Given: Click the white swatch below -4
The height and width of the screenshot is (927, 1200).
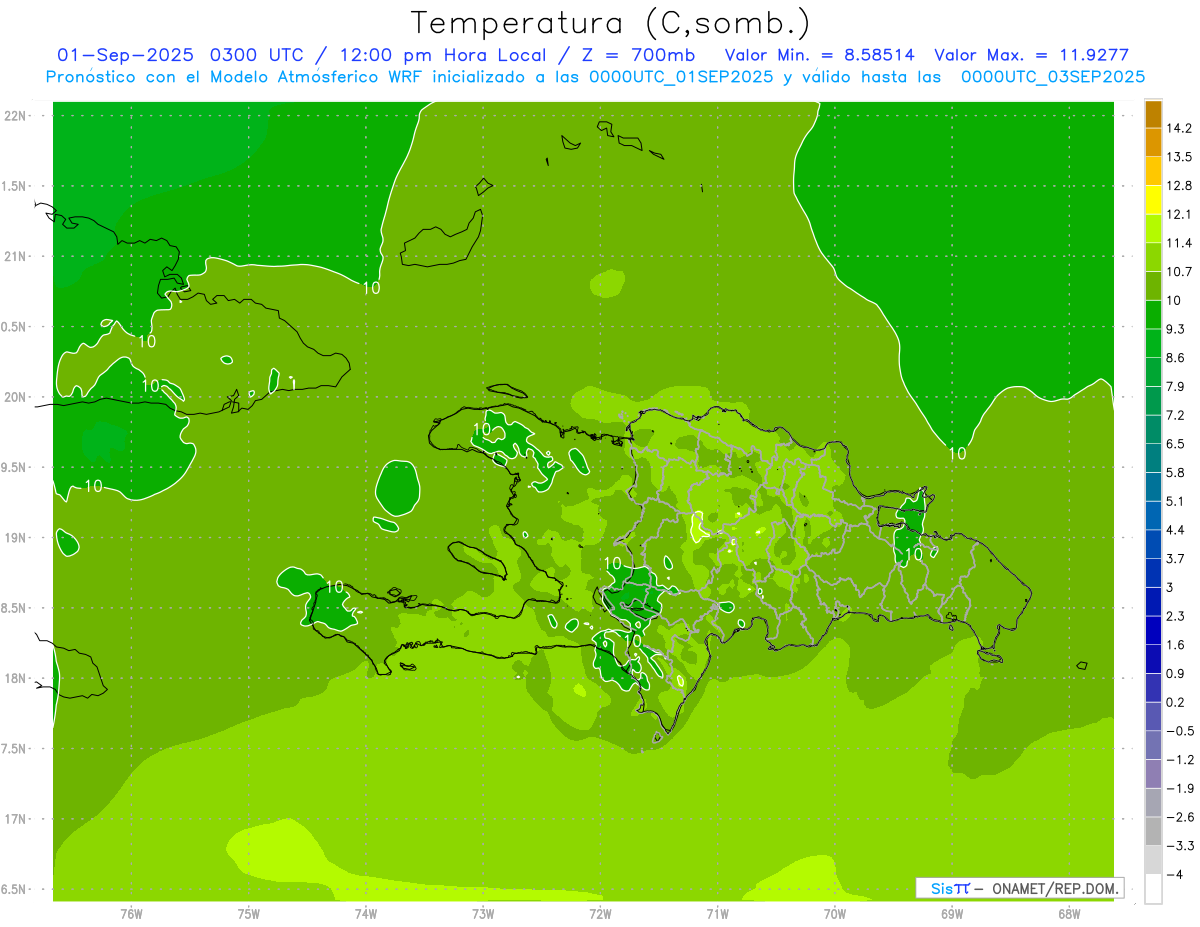Looking at the screenshot, I should tap(1153, 889).
